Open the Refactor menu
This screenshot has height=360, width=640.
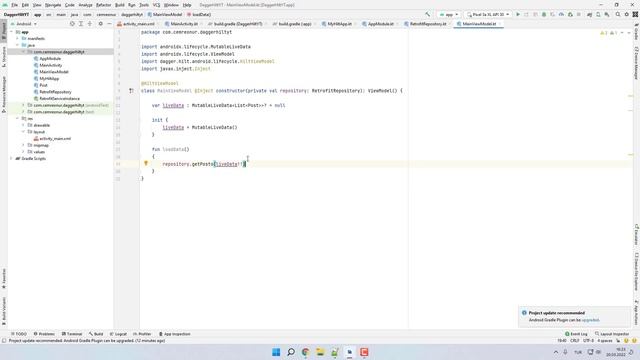tap(103, 5)
